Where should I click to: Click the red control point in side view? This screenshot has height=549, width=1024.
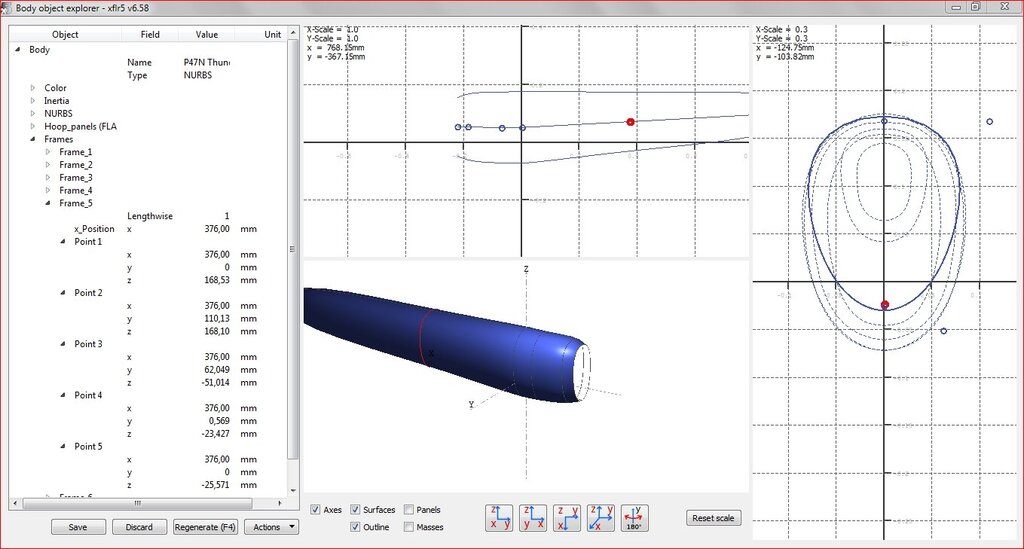pyautogui.click(x=630, y=122)
